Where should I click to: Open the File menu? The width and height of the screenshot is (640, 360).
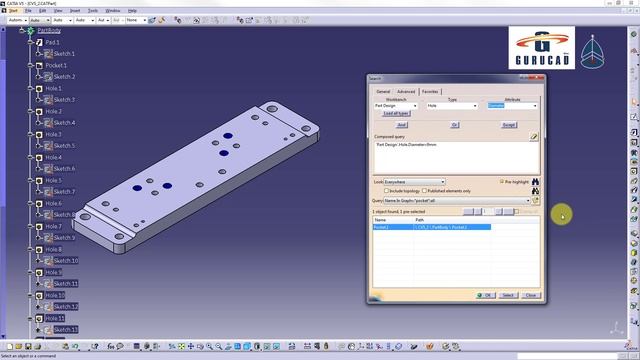point(28,11)
